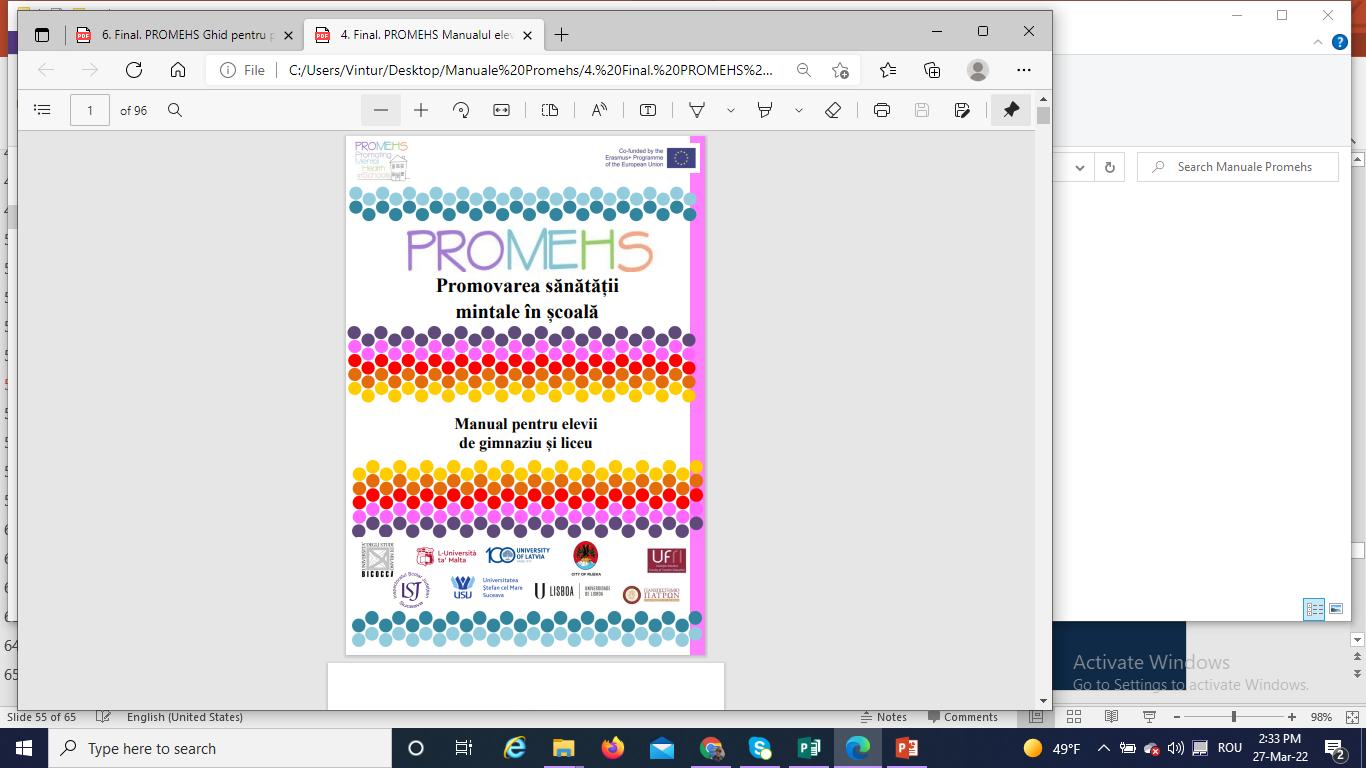Screen dimensions: 1366x768
Task: Add this page to favorites
Action: pyautogui.click(x=840, y=70)
